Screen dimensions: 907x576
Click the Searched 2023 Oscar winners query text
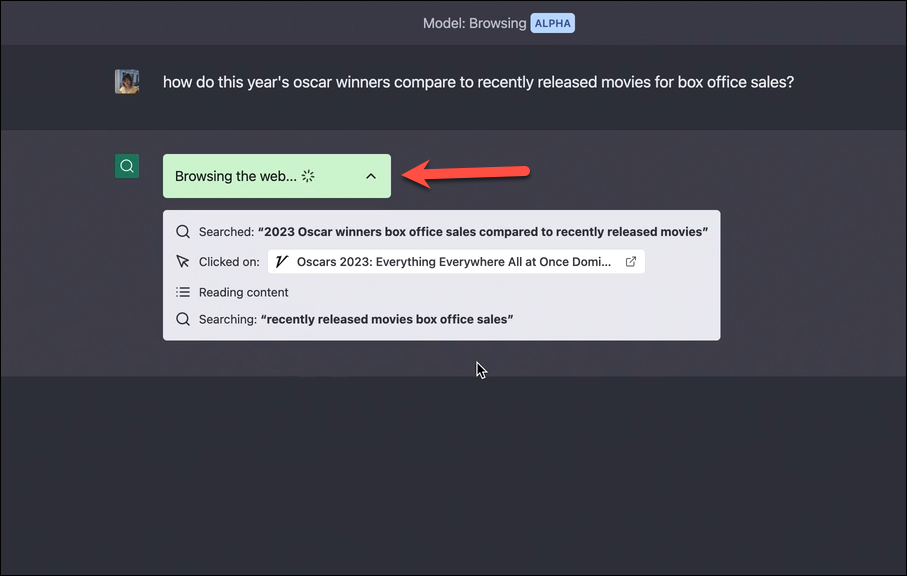483,232
